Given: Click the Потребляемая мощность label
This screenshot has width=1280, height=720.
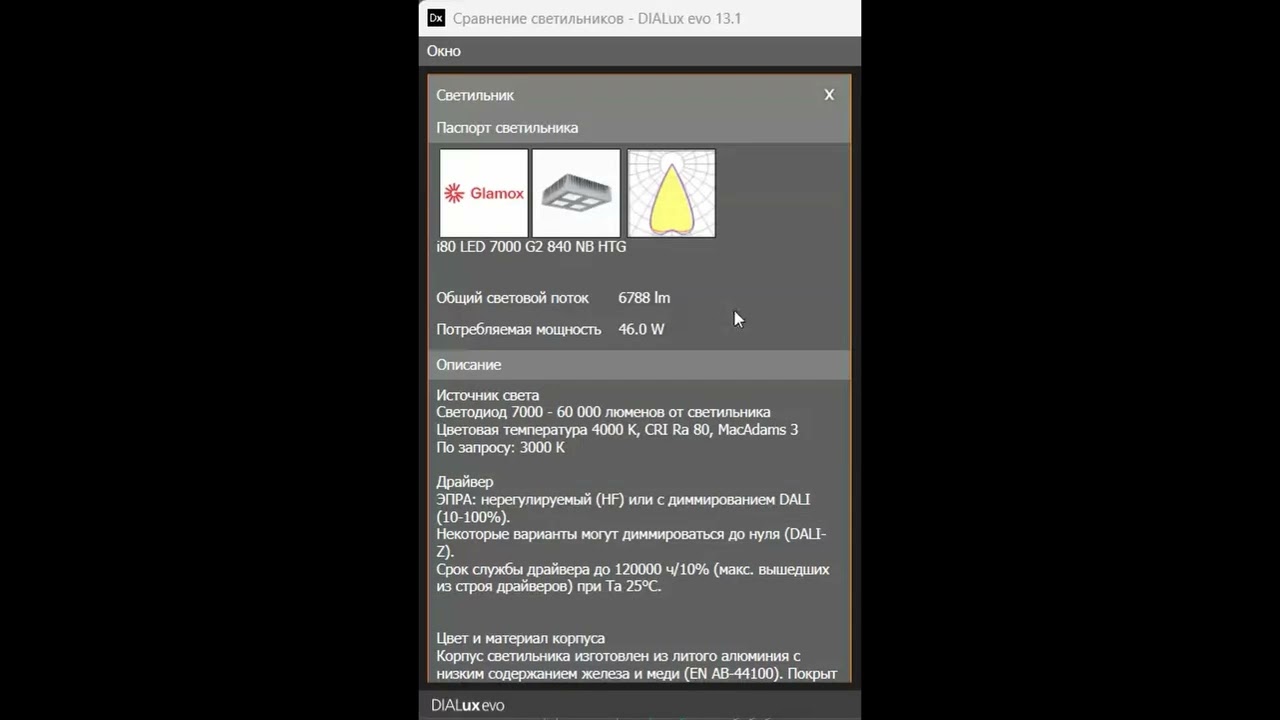Looking at the screenshot, I should 519,329.
